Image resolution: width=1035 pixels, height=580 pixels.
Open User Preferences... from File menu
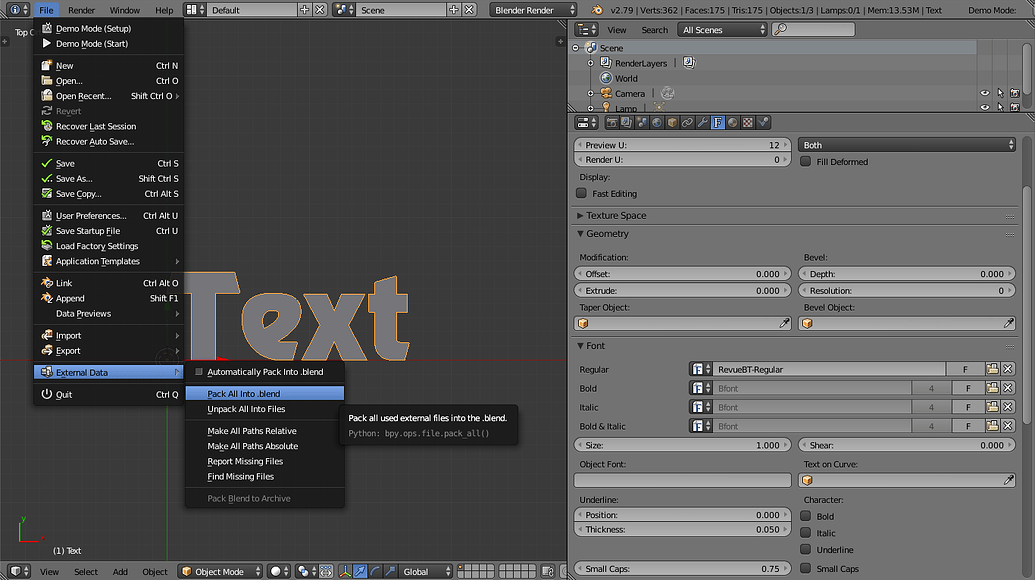click(109, 215)
